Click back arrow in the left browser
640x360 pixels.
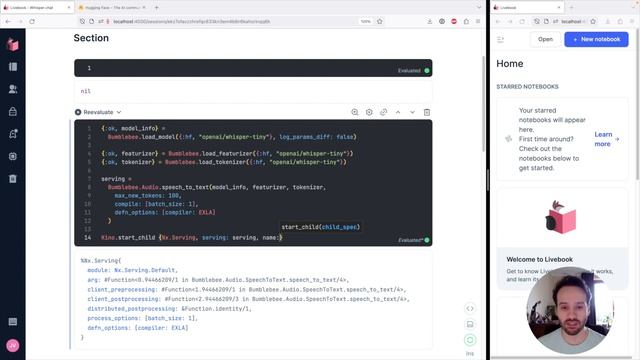(8, 21)
